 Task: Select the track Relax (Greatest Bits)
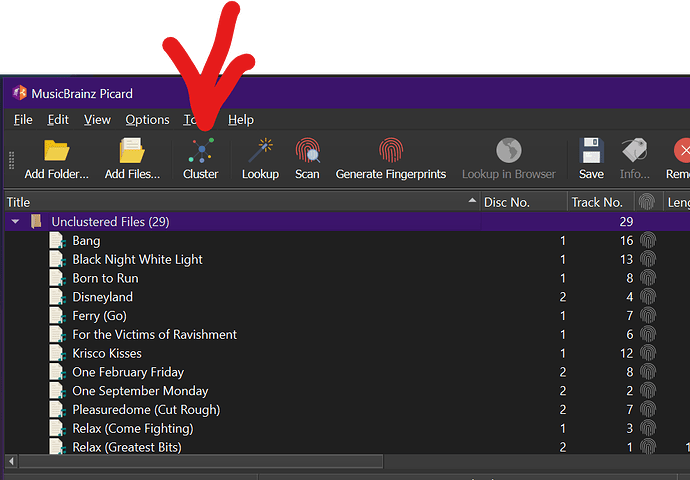pyautogui.click(x=127, y=447)
